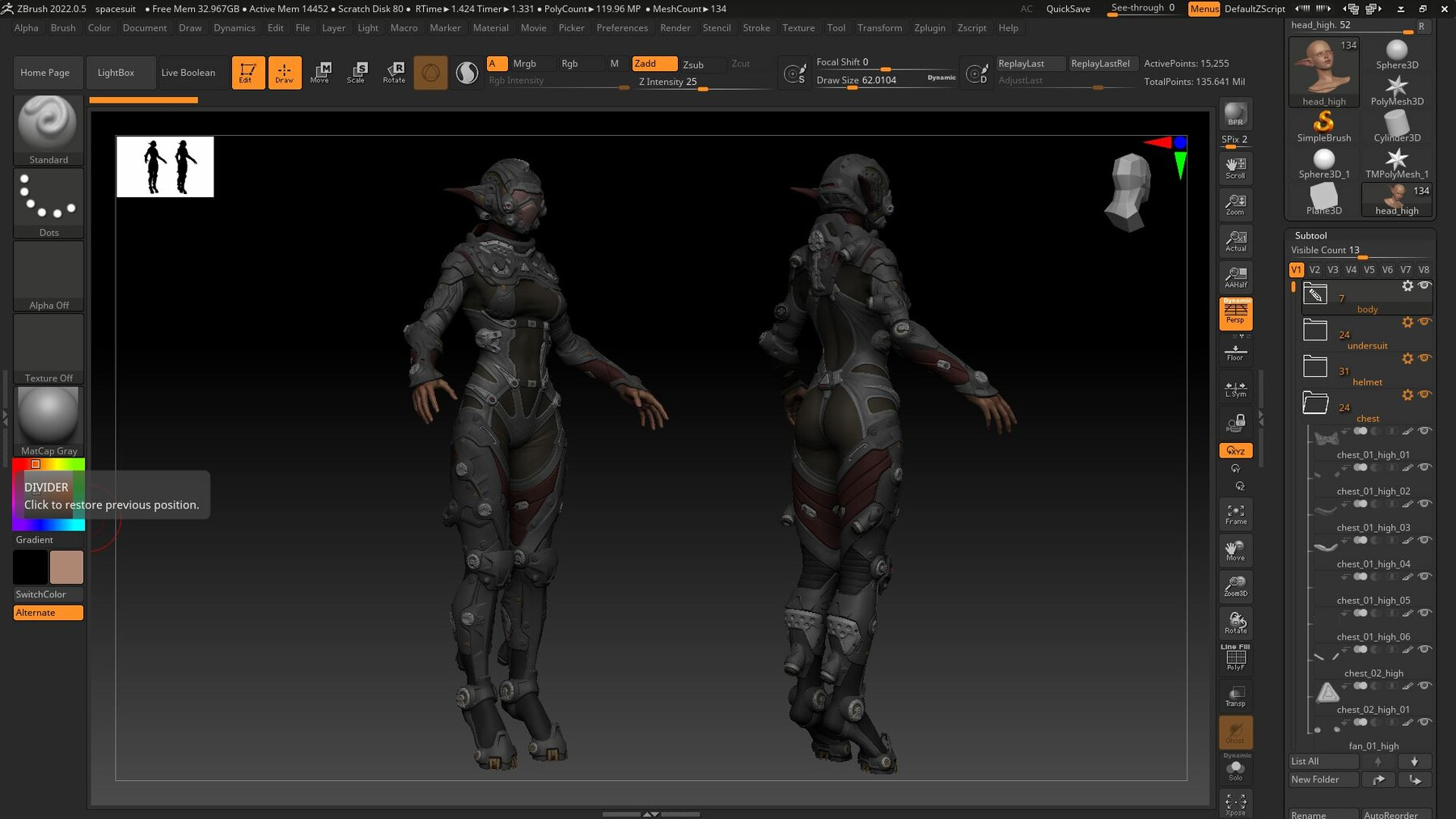Open the Dynamic draw size dropdown
The height and width of the screenshot is (819, 1456).
click(x=940, y=77)
